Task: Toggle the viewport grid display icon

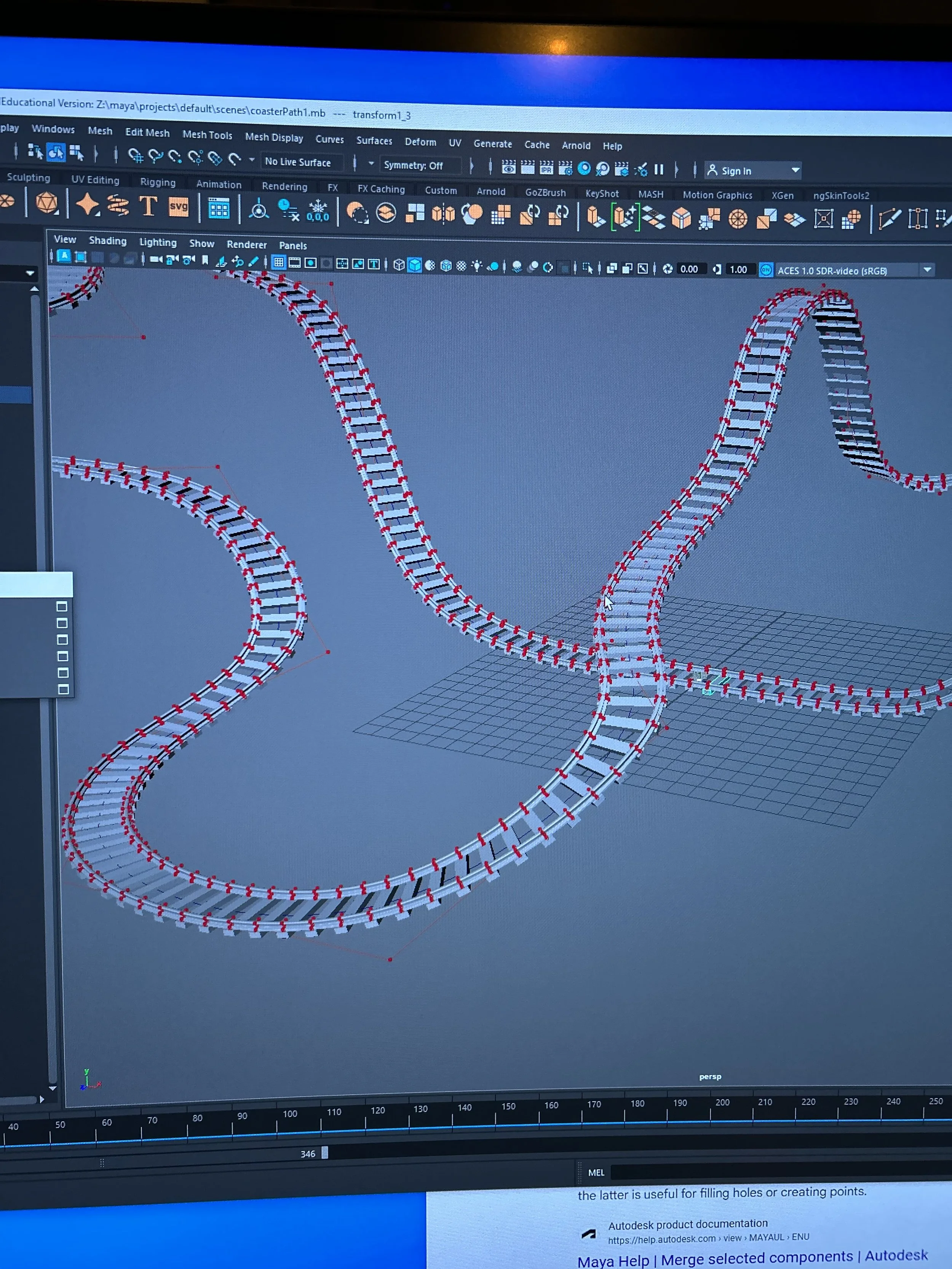Action: [279, 263]
